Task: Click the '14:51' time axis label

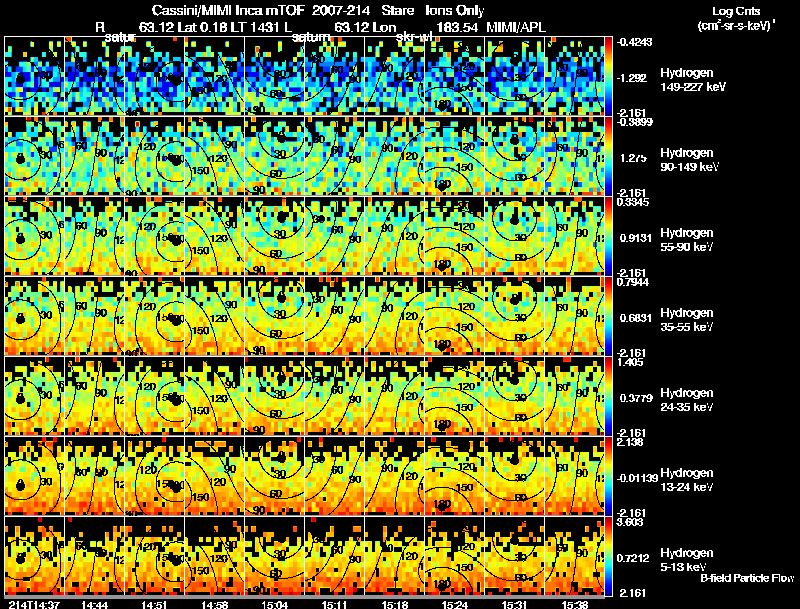Action: 155,604
